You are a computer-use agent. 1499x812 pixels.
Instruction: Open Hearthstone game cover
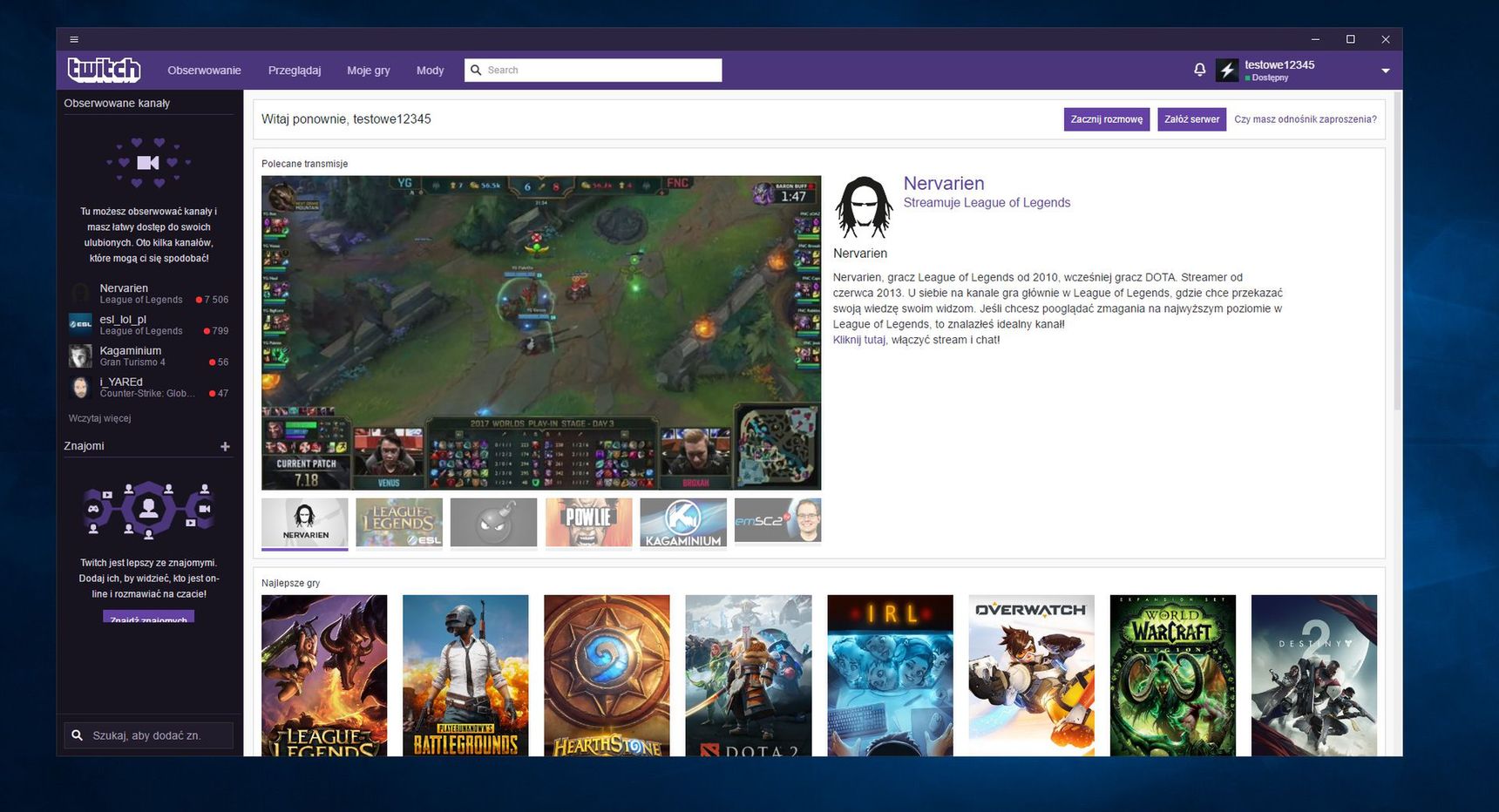point(607,675)
